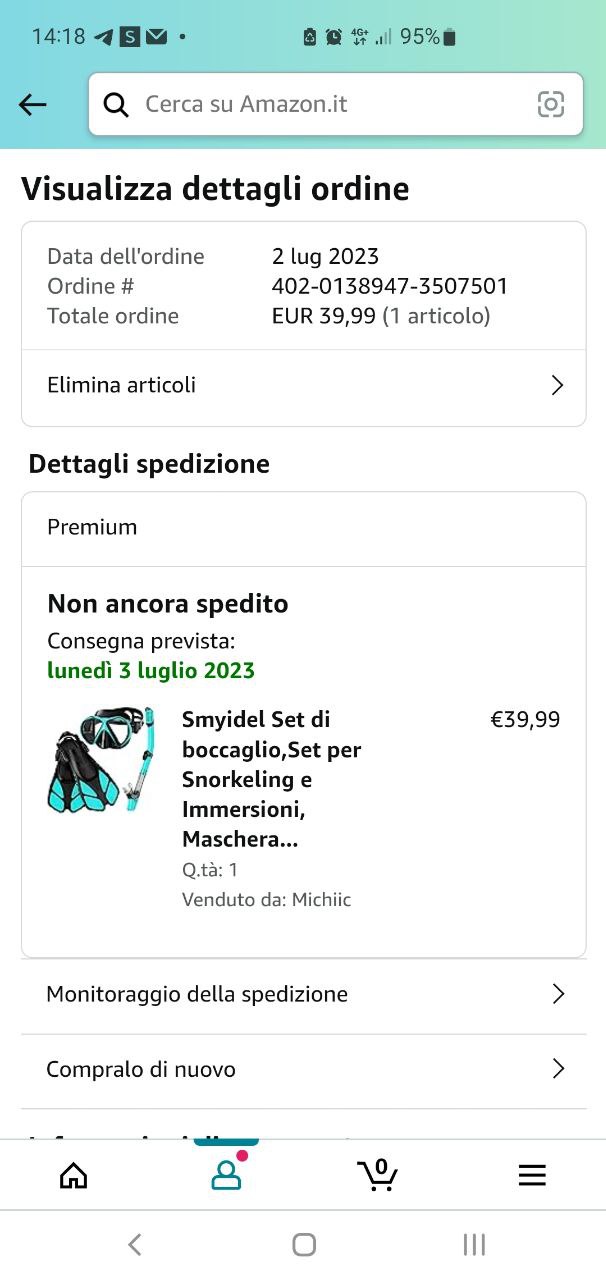Image resolution: width=606 pixels, height=1280 pixels.
Task: Open the Compralo di nuovo chevron
Action: click(x=558, y=1069)
